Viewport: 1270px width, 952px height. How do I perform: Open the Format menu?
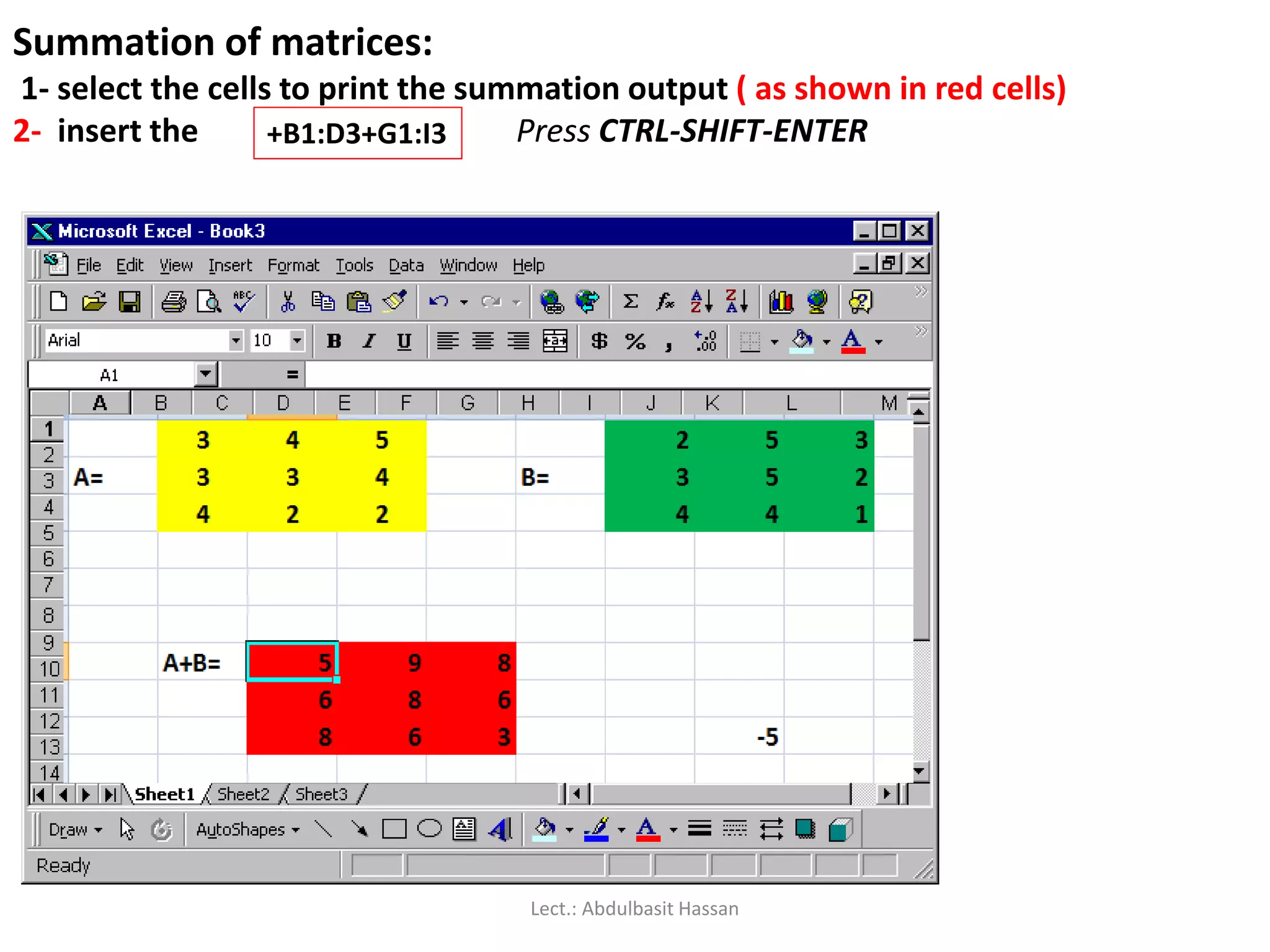(x=293, y=265)
